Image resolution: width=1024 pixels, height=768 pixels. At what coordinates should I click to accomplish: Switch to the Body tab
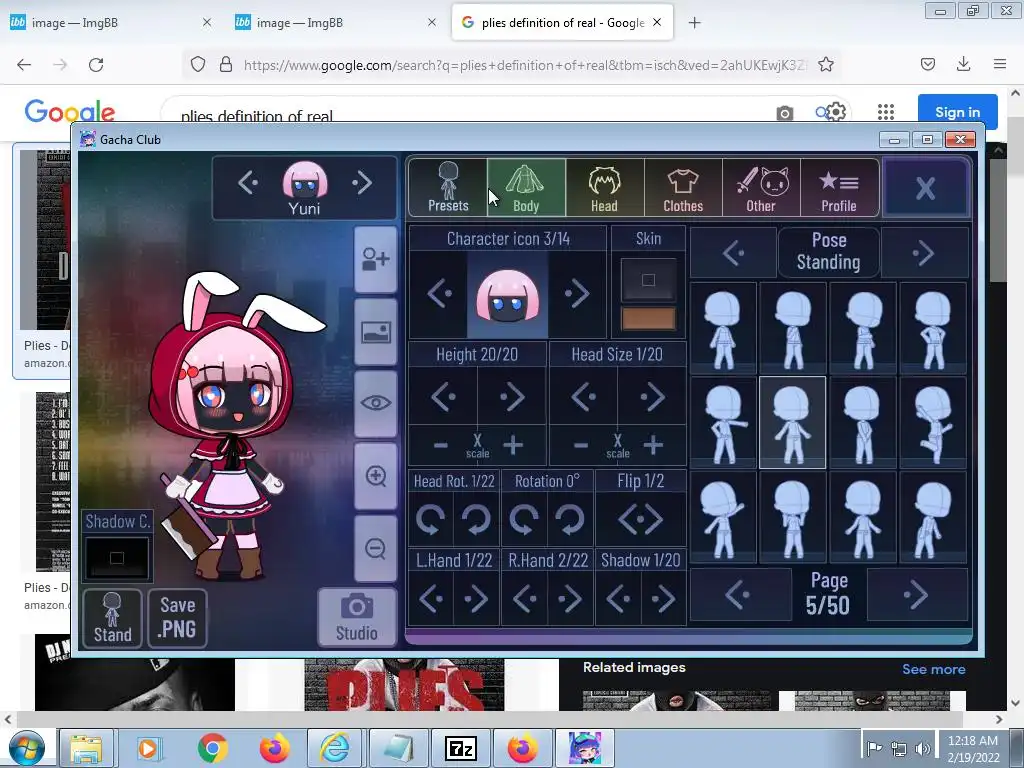(x=526, y=187)
